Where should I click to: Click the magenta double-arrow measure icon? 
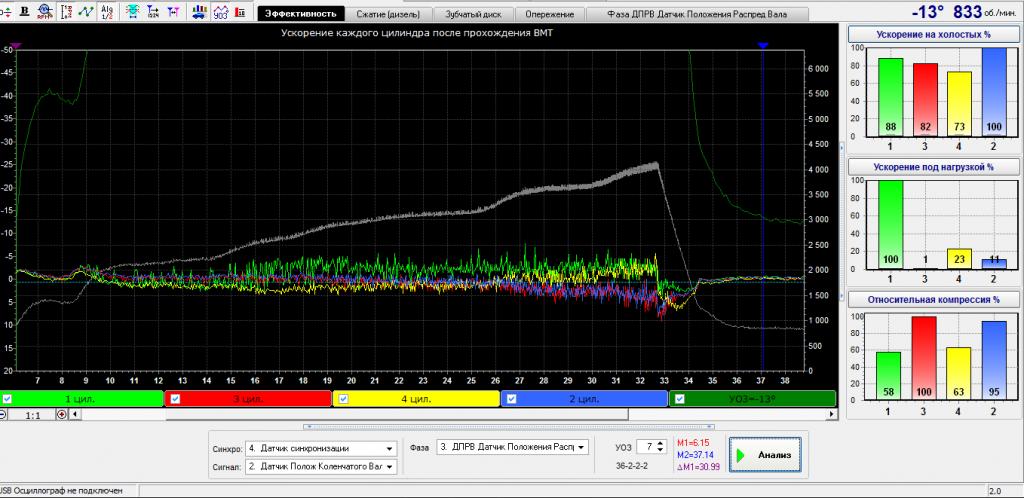pyautogui.click(x=174, y=11)
